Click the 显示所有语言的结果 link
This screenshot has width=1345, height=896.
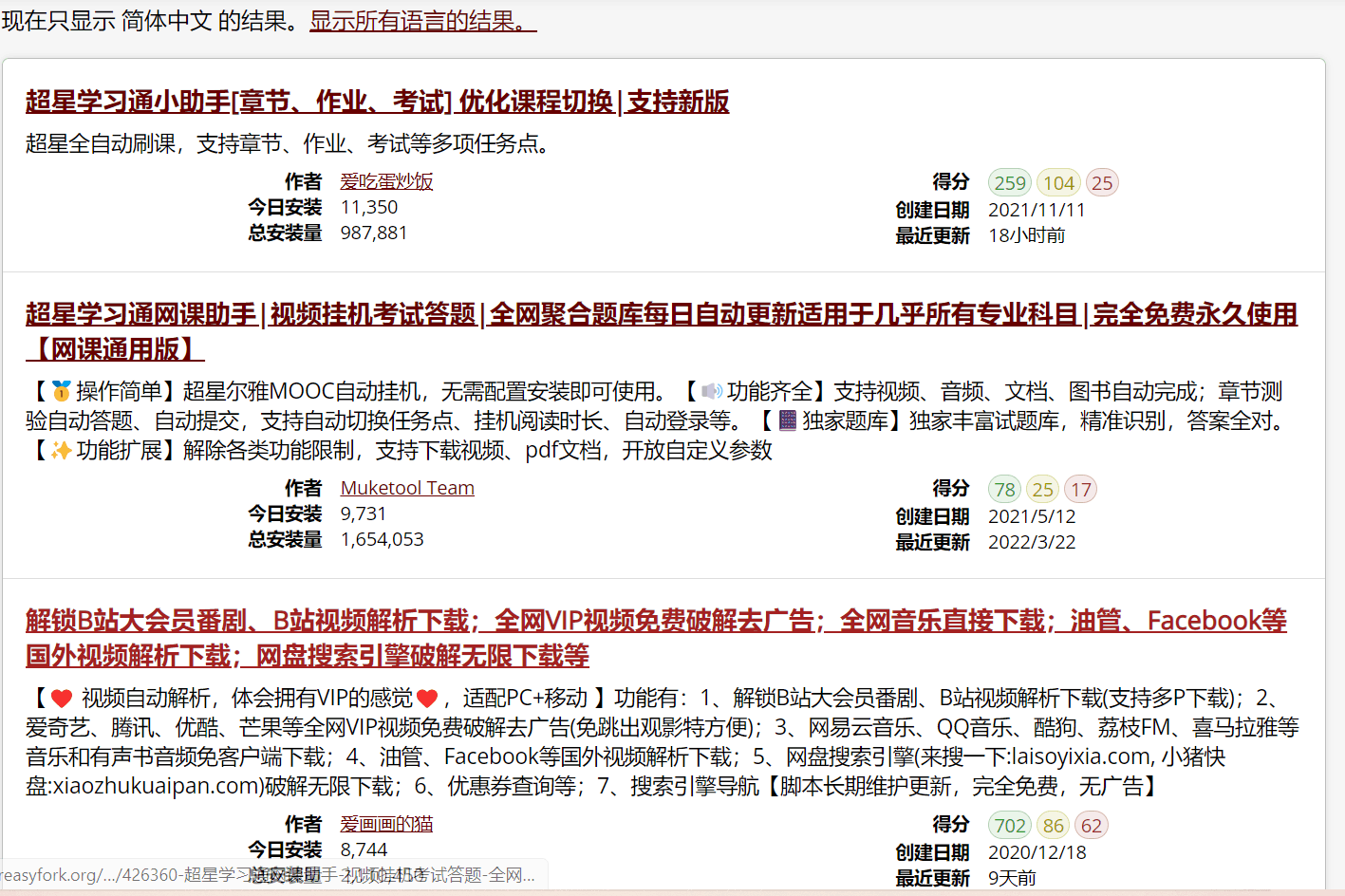pyautogui.click(x=423, y=21)
